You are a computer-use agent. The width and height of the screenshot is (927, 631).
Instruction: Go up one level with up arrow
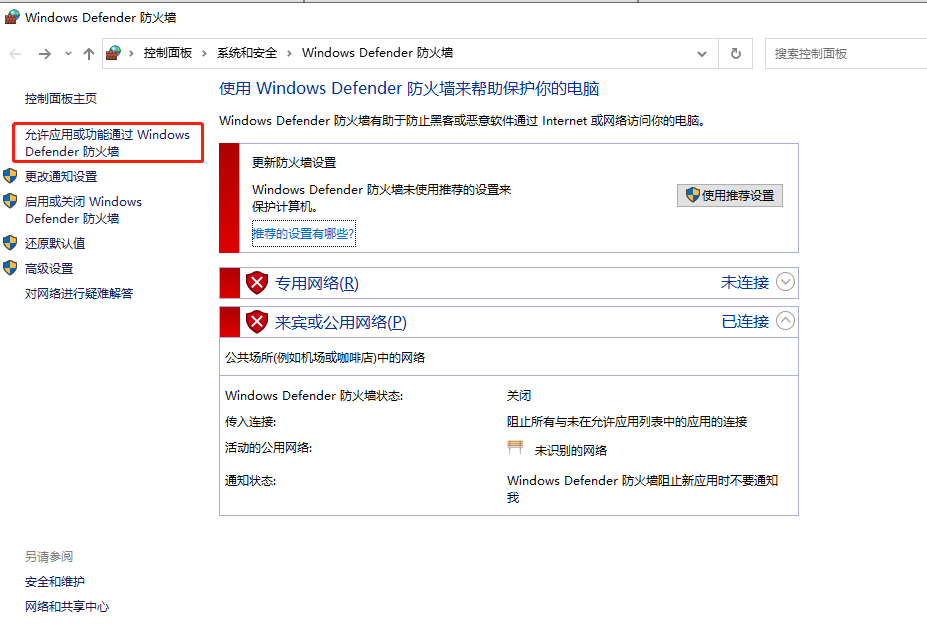click(x=89, y=54)
